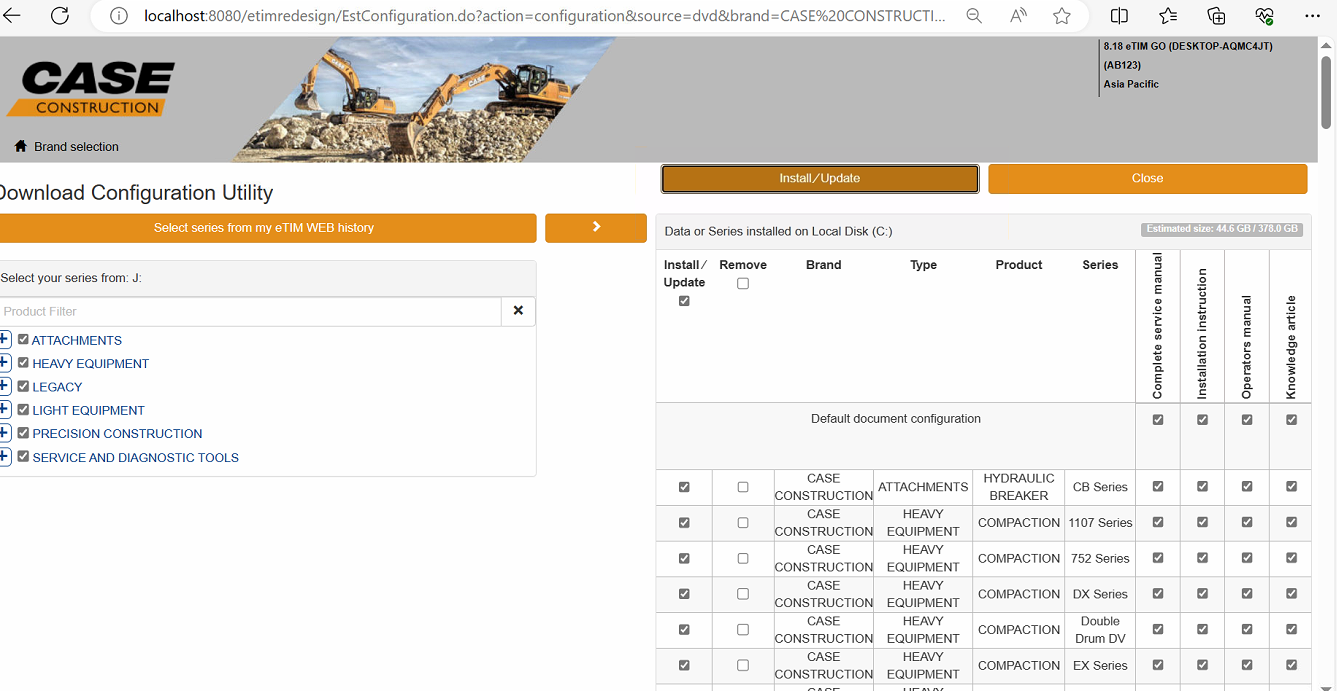Click the Estimated size 44.6 GB indicator

(x=1222, y=229)
